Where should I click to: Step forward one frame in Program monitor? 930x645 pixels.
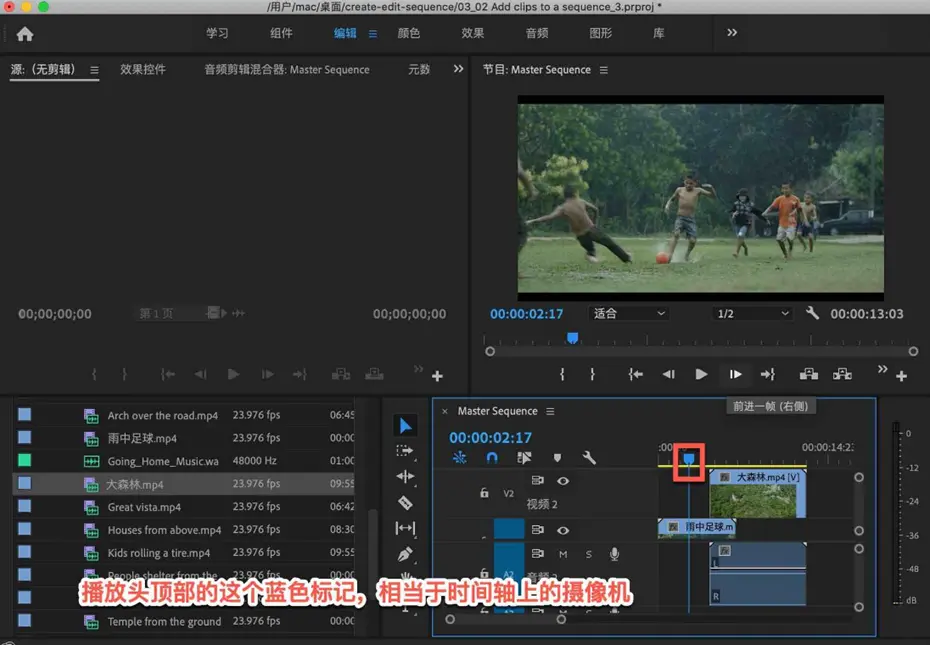coord(735,374)
